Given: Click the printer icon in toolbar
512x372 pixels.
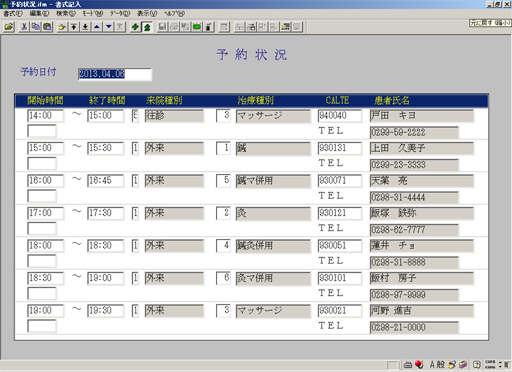Looking at the screenshot, I should [174, 27].
